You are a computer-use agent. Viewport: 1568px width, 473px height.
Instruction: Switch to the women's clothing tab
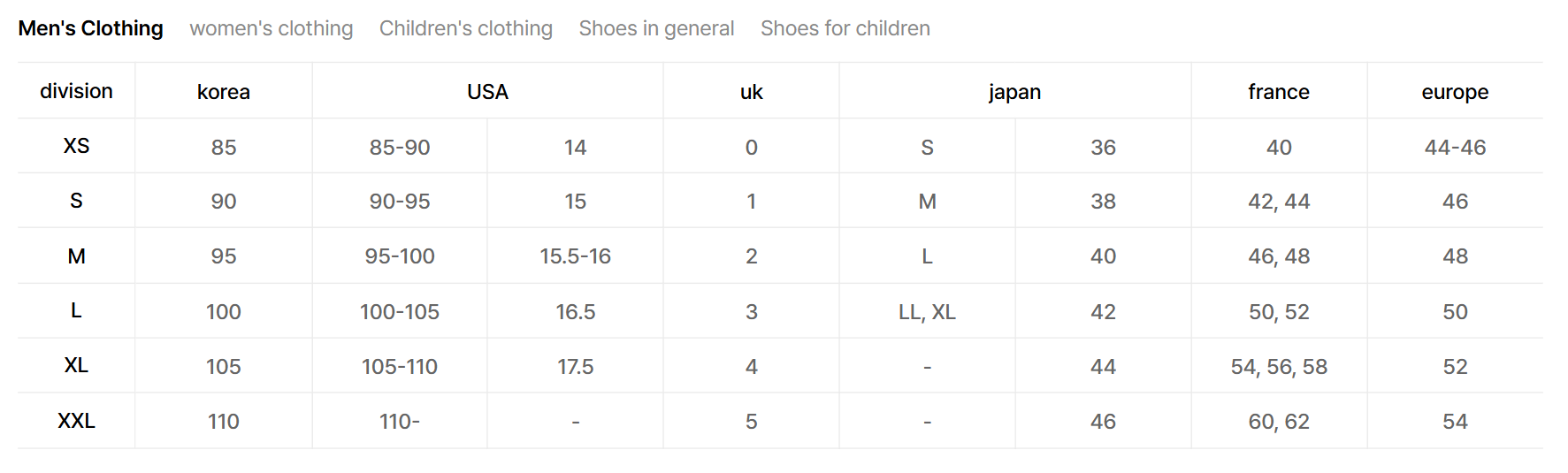pos(271,28)
